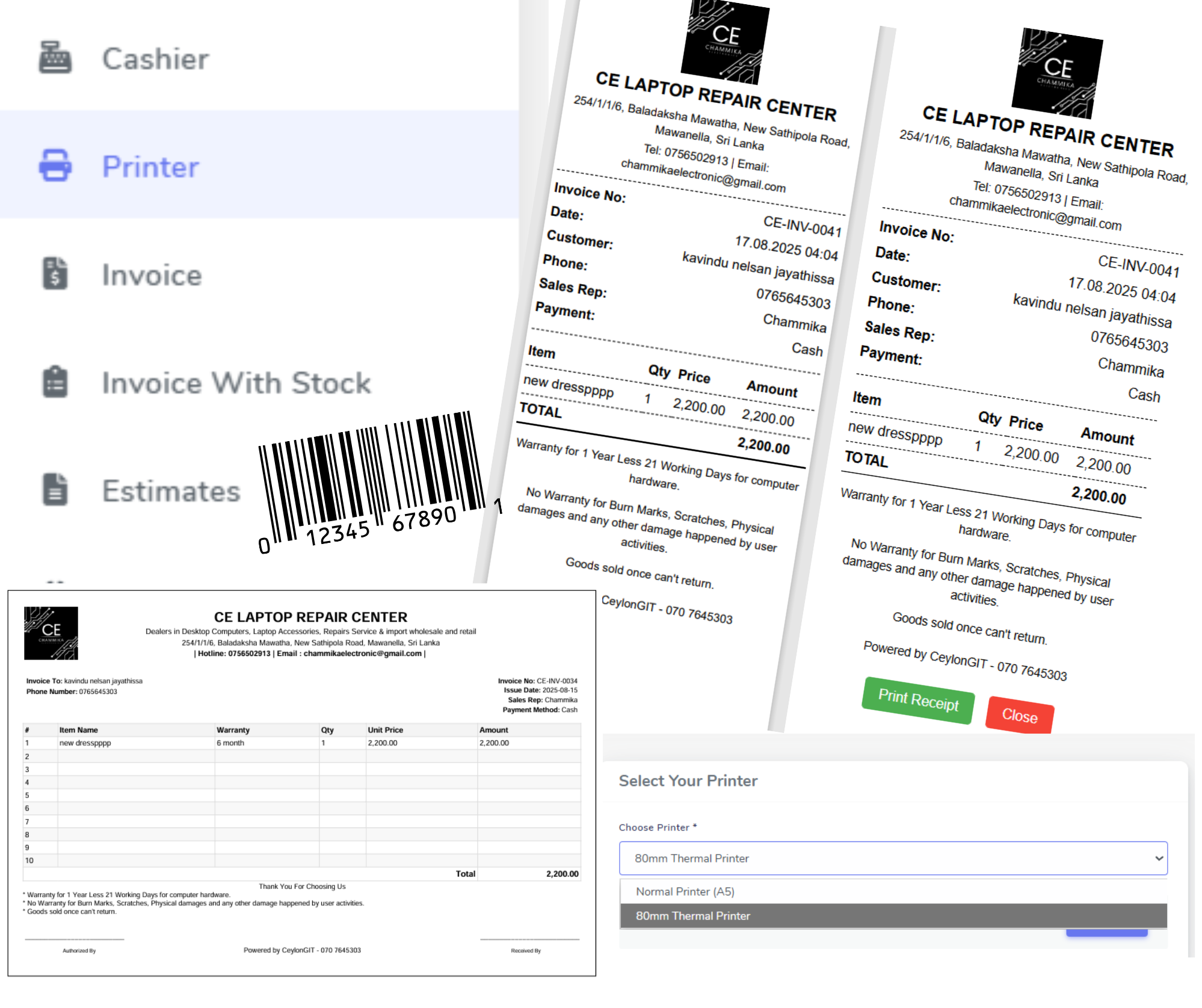Click the Invoice dollar-document icon
1202x1008 pixels.
(x=55, y=275)
